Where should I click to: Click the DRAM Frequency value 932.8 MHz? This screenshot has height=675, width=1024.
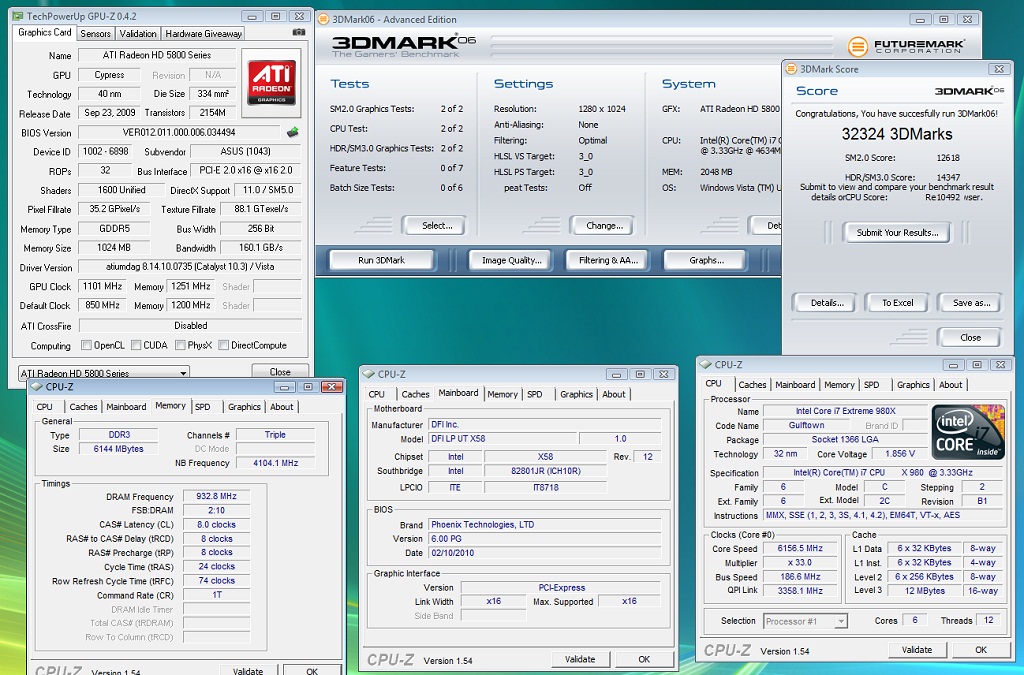(216, 496)
